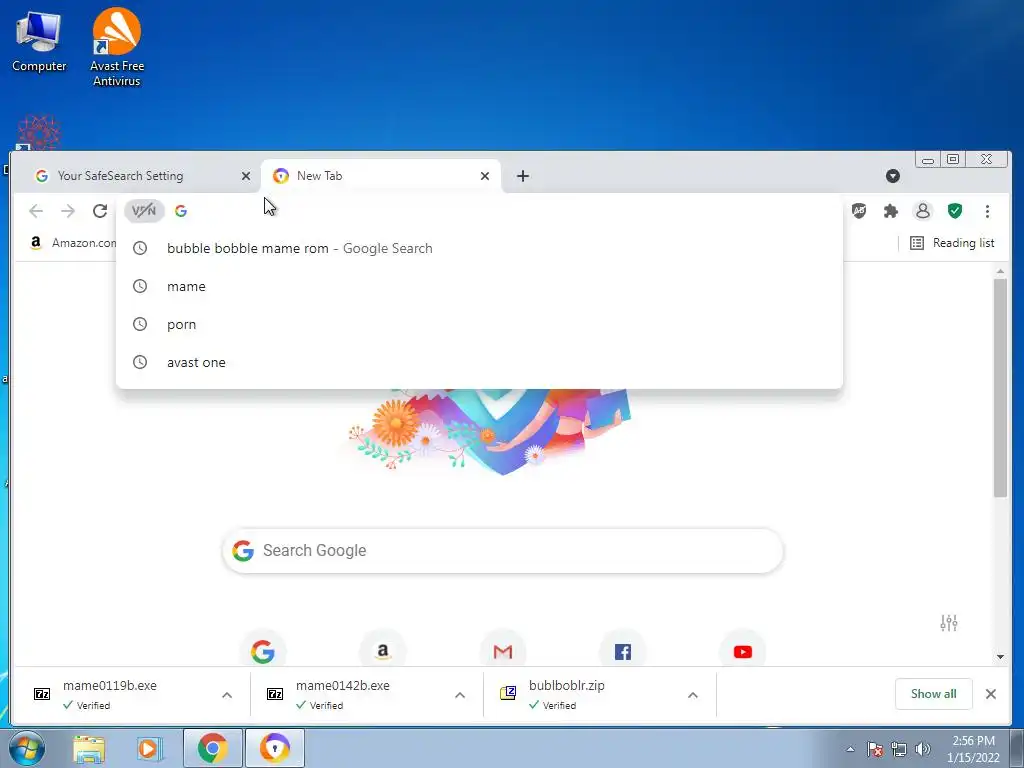
Task: Expand options for mame0142b.exe download
Action: 460,695
